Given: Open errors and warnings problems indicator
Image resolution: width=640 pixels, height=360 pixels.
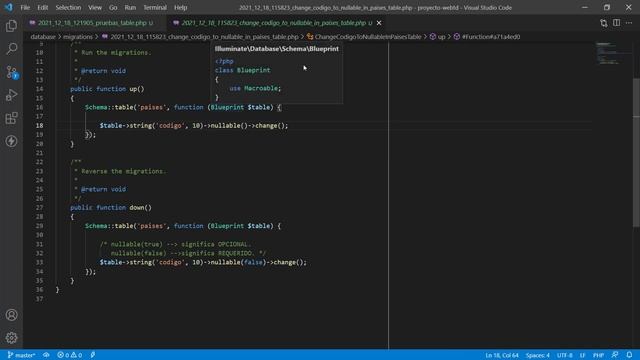Looking at the screenshot, I should pyautogui.click(x=69, y=355).
